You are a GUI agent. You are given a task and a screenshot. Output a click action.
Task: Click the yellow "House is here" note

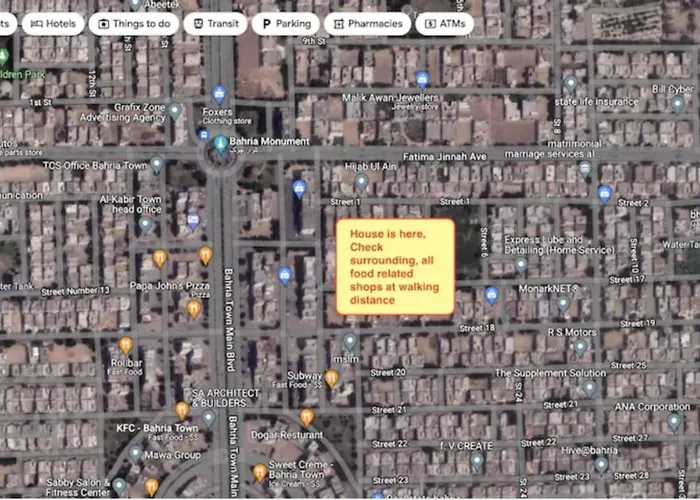tap(395, 267)
